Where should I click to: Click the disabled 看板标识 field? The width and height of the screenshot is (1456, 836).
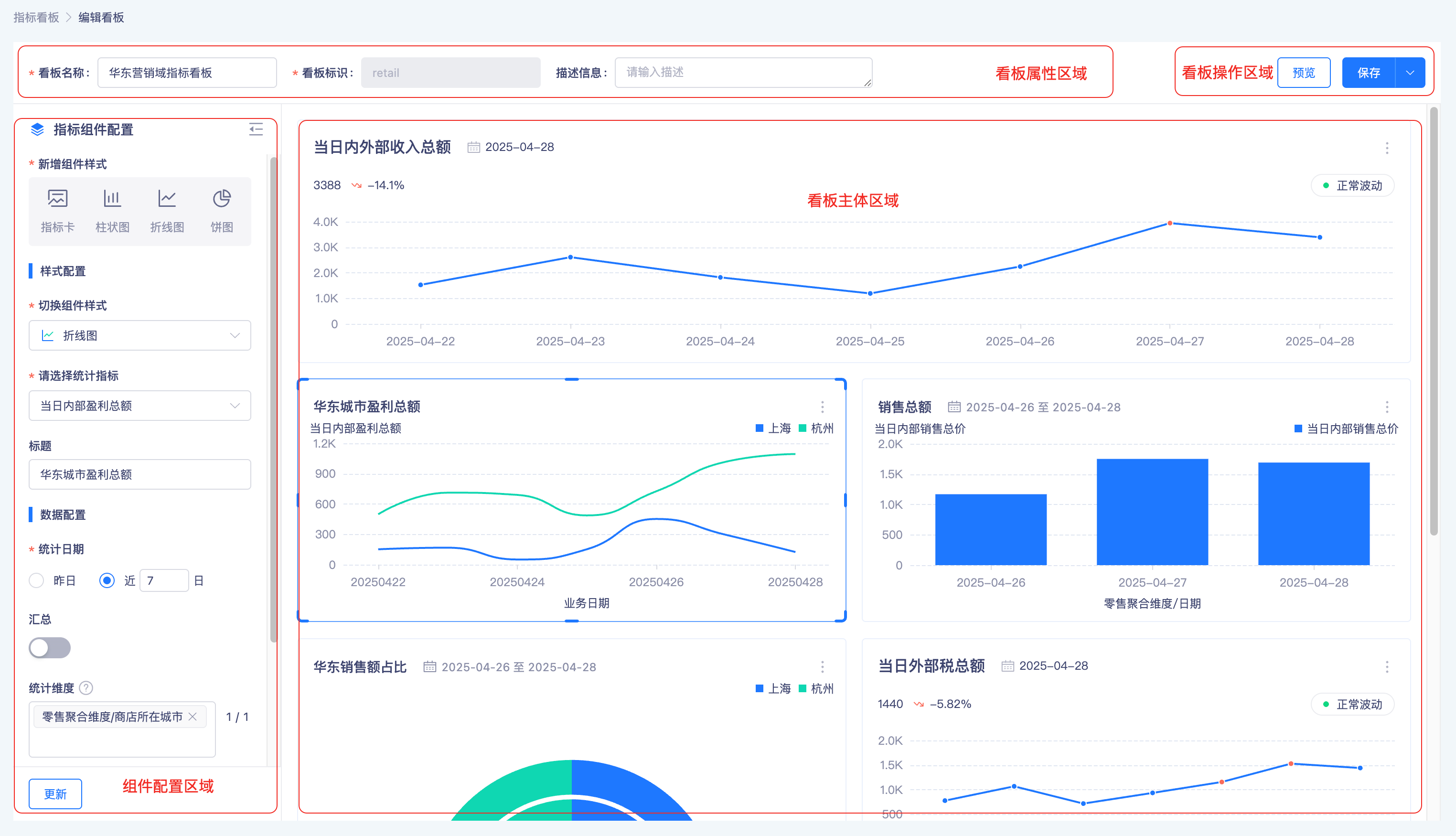pyautogui.click(x=450, y=72)
